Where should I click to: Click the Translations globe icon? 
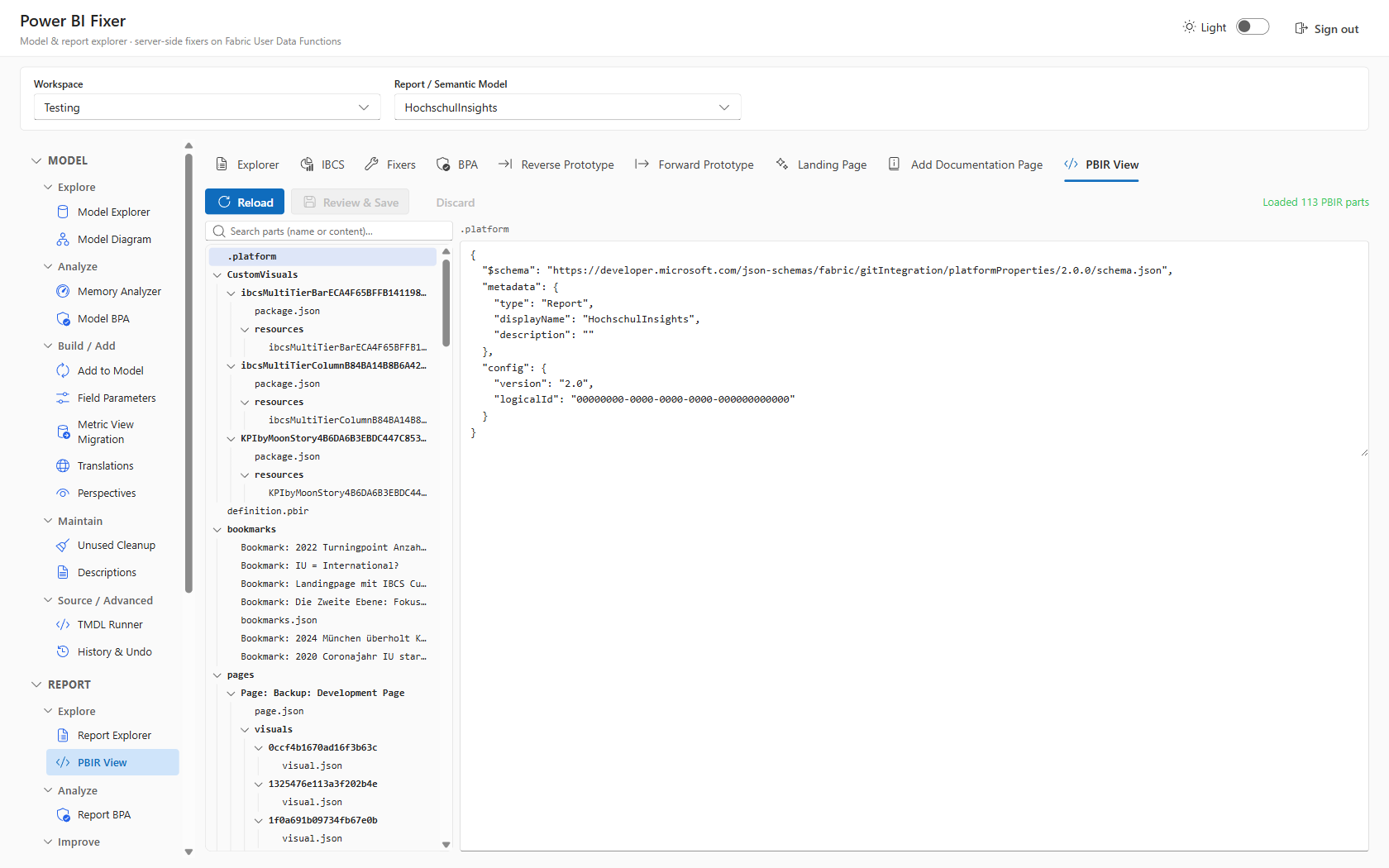point(63,465)
